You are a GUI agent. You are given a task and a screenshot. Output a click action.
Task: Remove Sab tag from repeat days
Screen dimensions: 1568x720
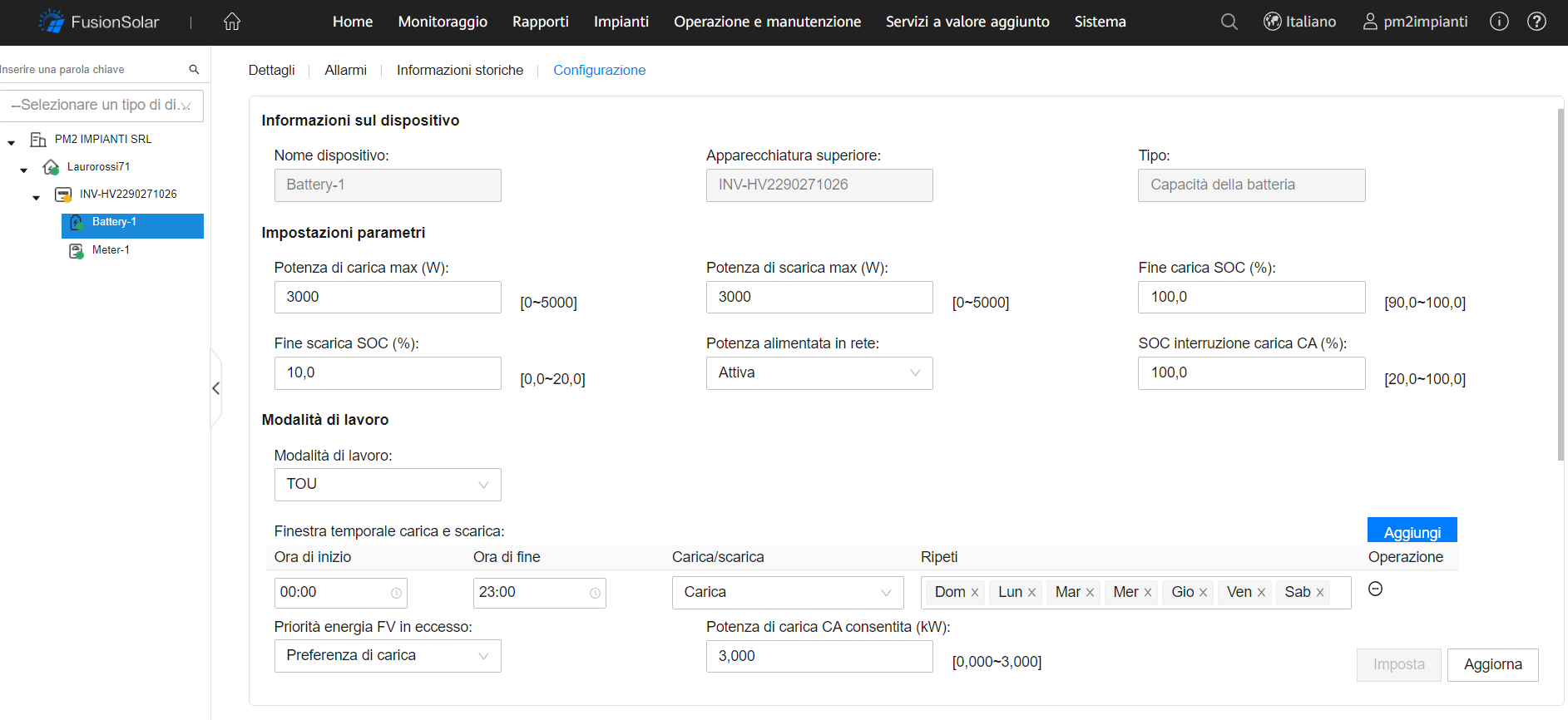(x=1320, y=593)
